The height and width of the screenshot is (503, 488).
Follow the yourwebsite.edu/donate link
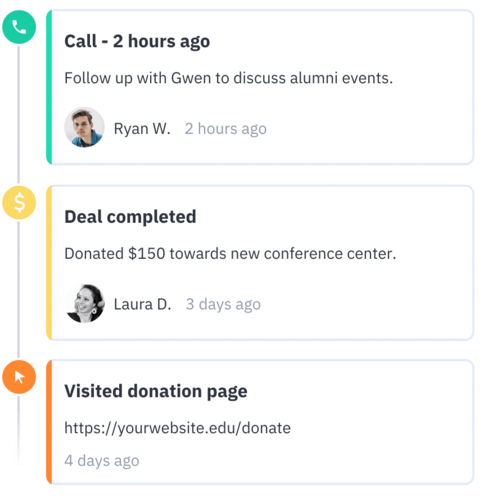tap(177, 428)
